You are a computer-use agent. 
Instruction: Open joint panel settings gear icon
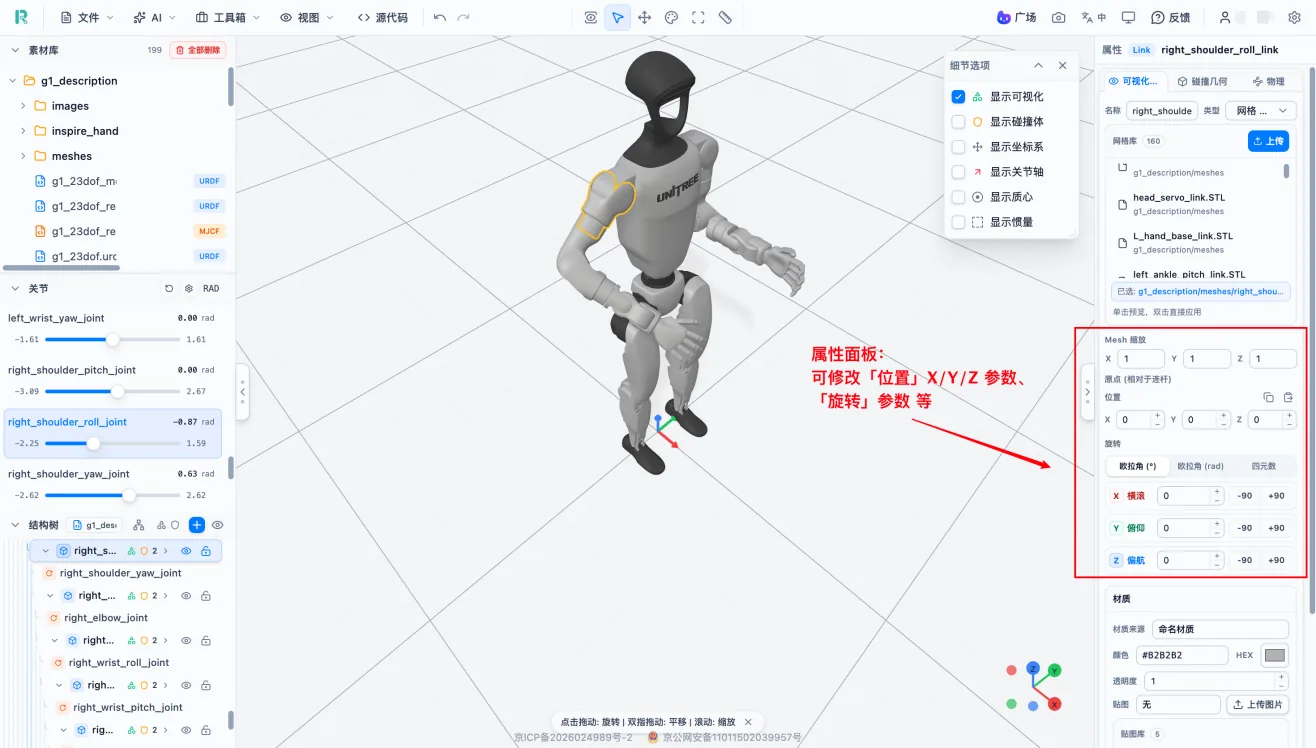(189, 288)
